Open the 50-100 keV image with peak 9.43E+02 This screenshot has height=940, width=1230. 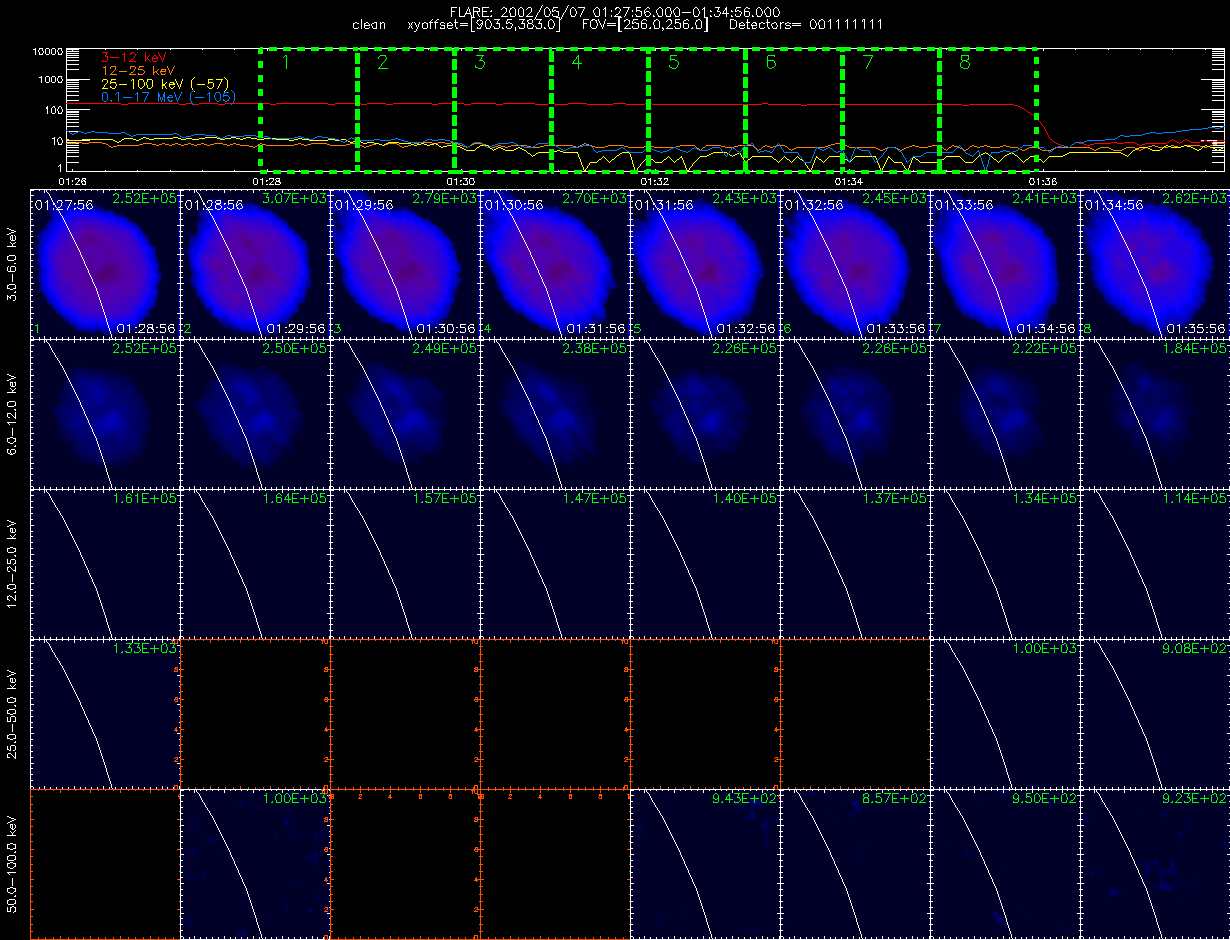[x=705, y=863]
